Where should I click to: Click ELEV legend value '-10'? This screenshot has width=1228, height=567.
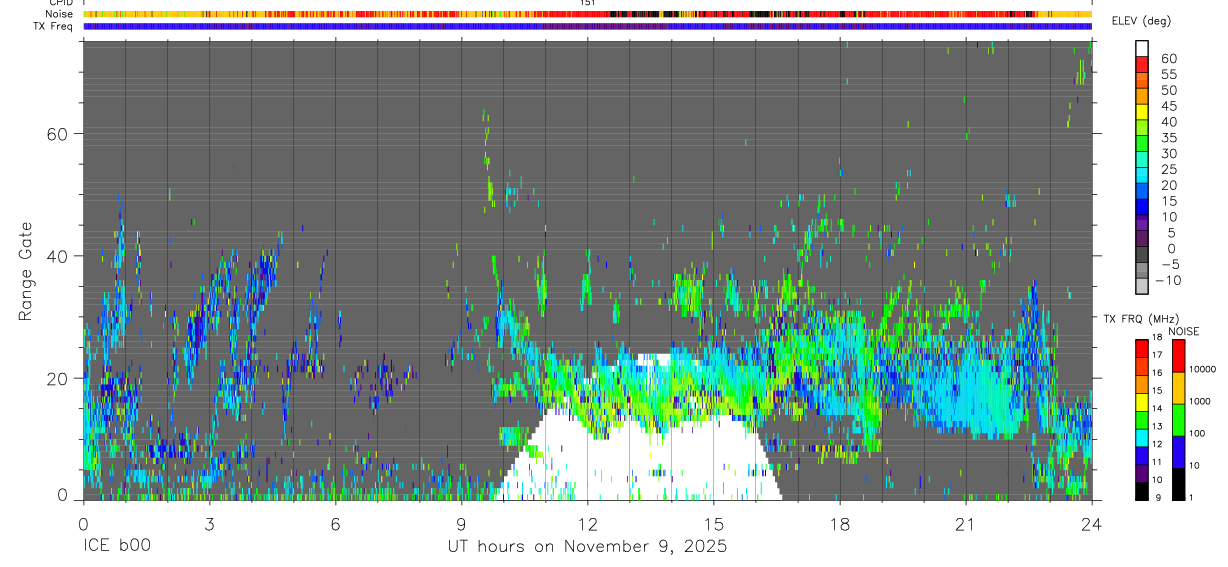1170,280
